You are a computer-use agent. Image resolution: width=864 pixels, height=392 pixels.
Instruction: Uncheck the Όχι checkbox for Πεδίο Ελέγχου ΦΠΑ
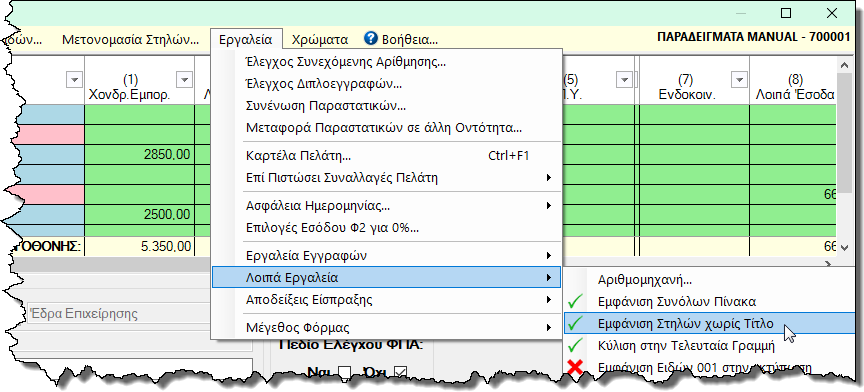[400, 373]
